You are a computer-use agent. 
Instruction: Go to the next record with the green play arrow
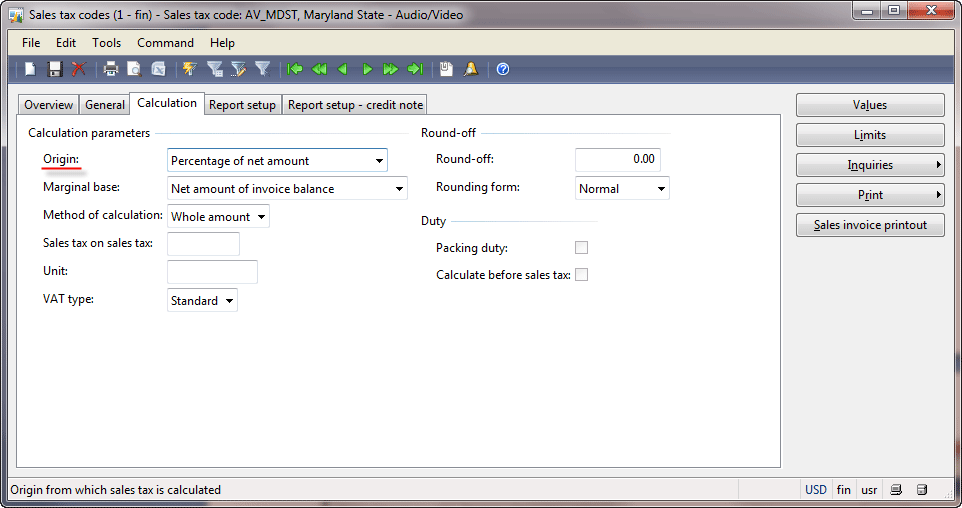click(367, 69)
